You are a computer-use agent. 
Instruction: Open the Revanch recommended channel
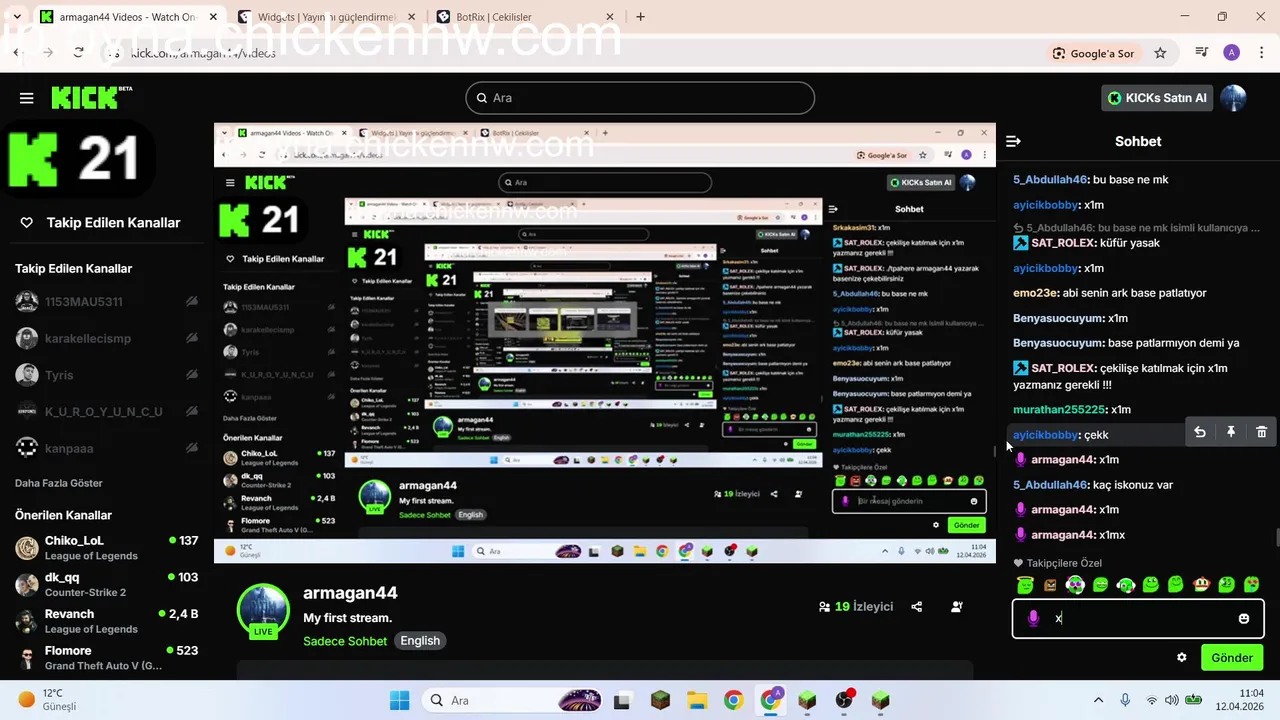[106, 621]
